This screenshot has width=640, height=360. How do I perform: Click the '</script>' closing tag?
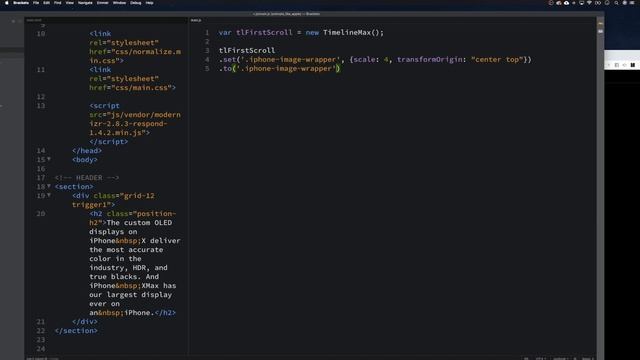[x=109, y=141]
